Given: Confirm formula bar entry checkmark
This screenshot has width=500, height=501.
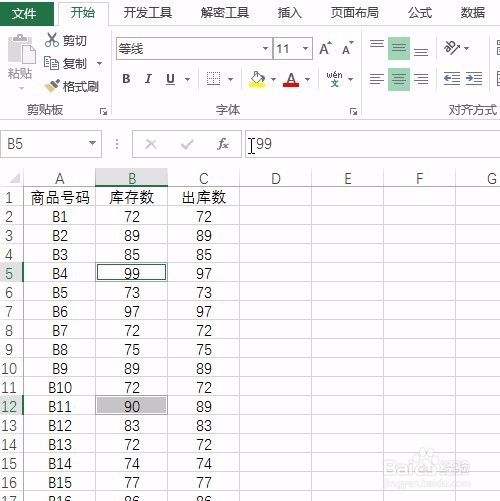Looking at the screenshot, I should (187, 144).
